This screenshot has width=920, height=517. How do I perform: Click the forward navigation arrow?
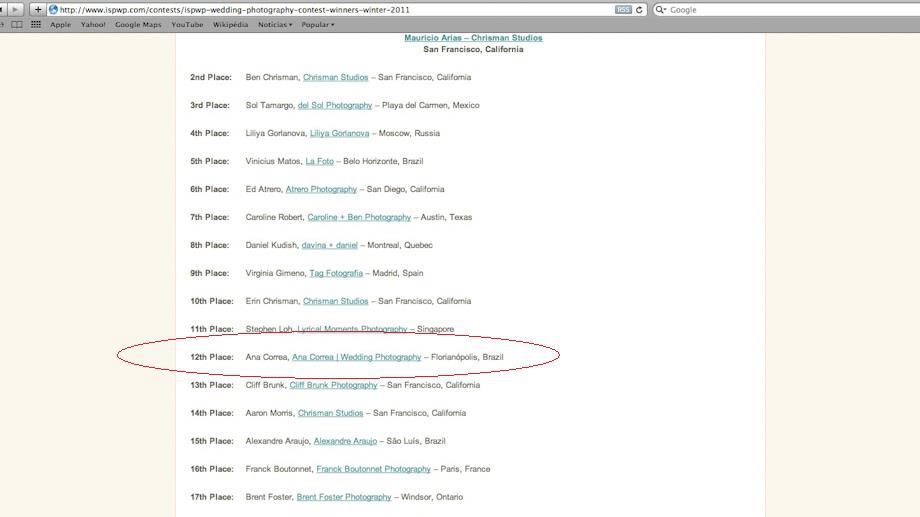pyautogui.click(x=15, y=9)
